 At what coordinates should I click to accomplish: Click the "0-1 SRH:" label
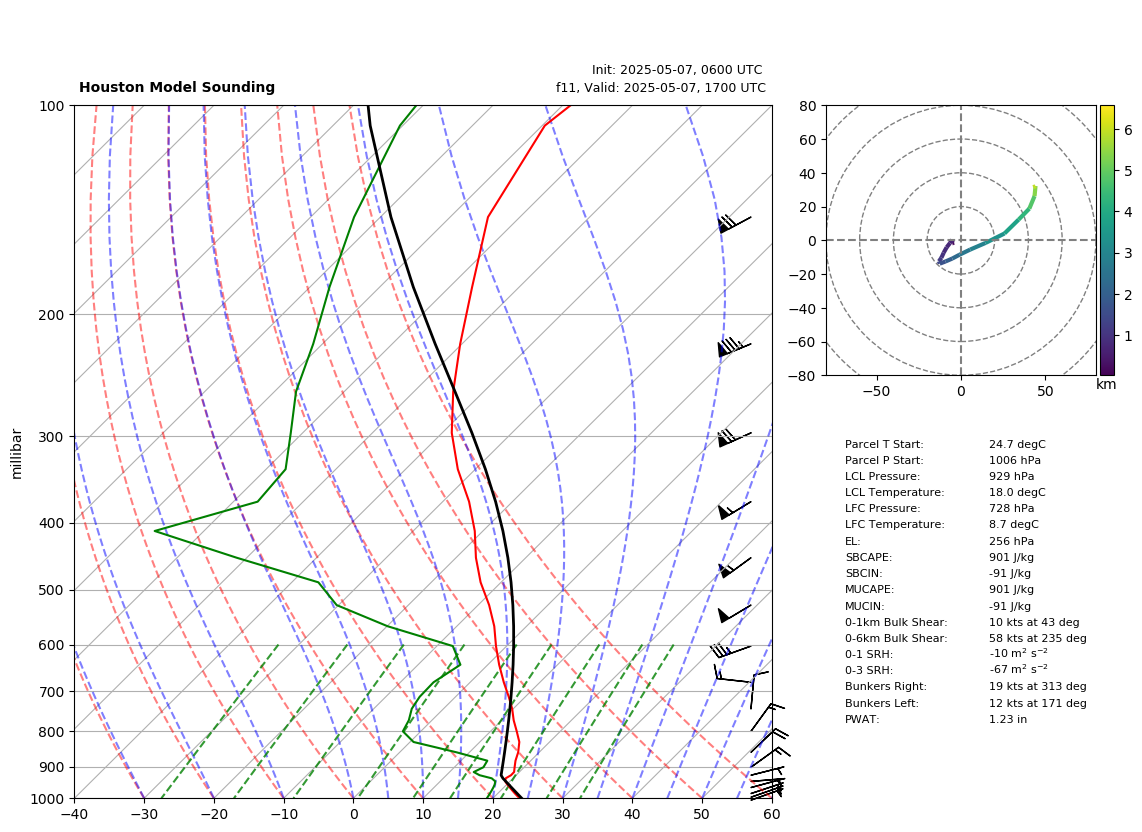click(x=869, y=655)
